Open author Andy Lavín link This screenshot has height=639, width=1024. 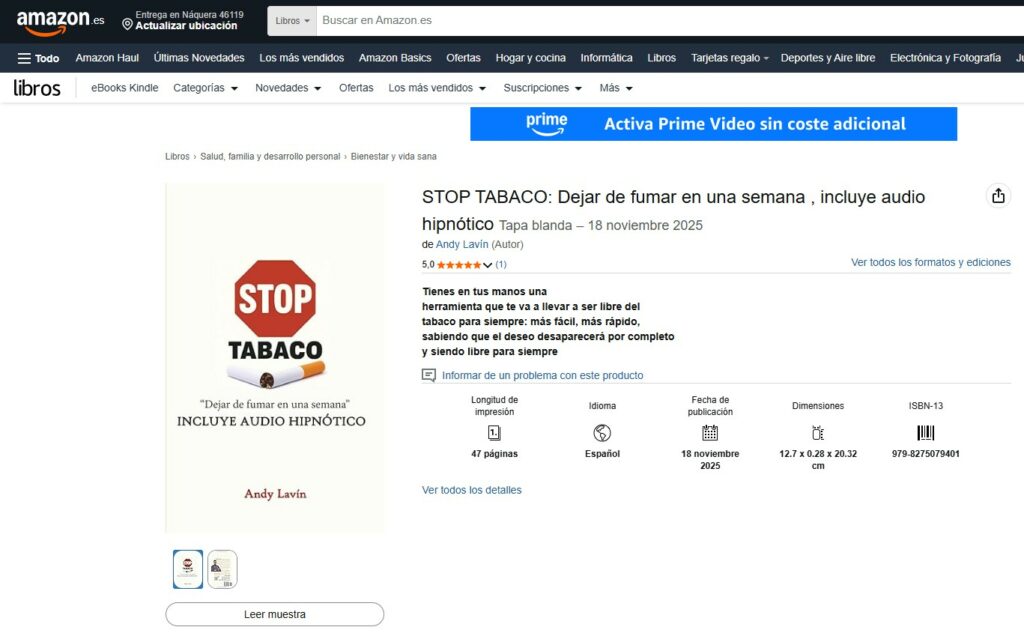pos(462,244)
